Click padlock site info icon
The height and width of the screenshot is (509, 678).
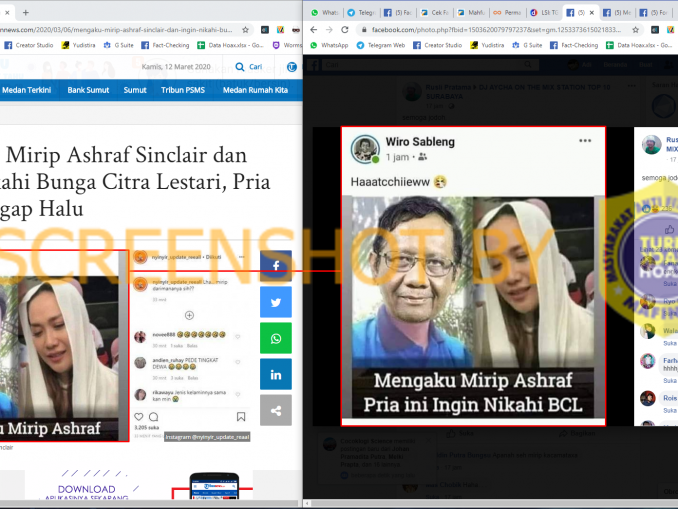pos(364,30)
